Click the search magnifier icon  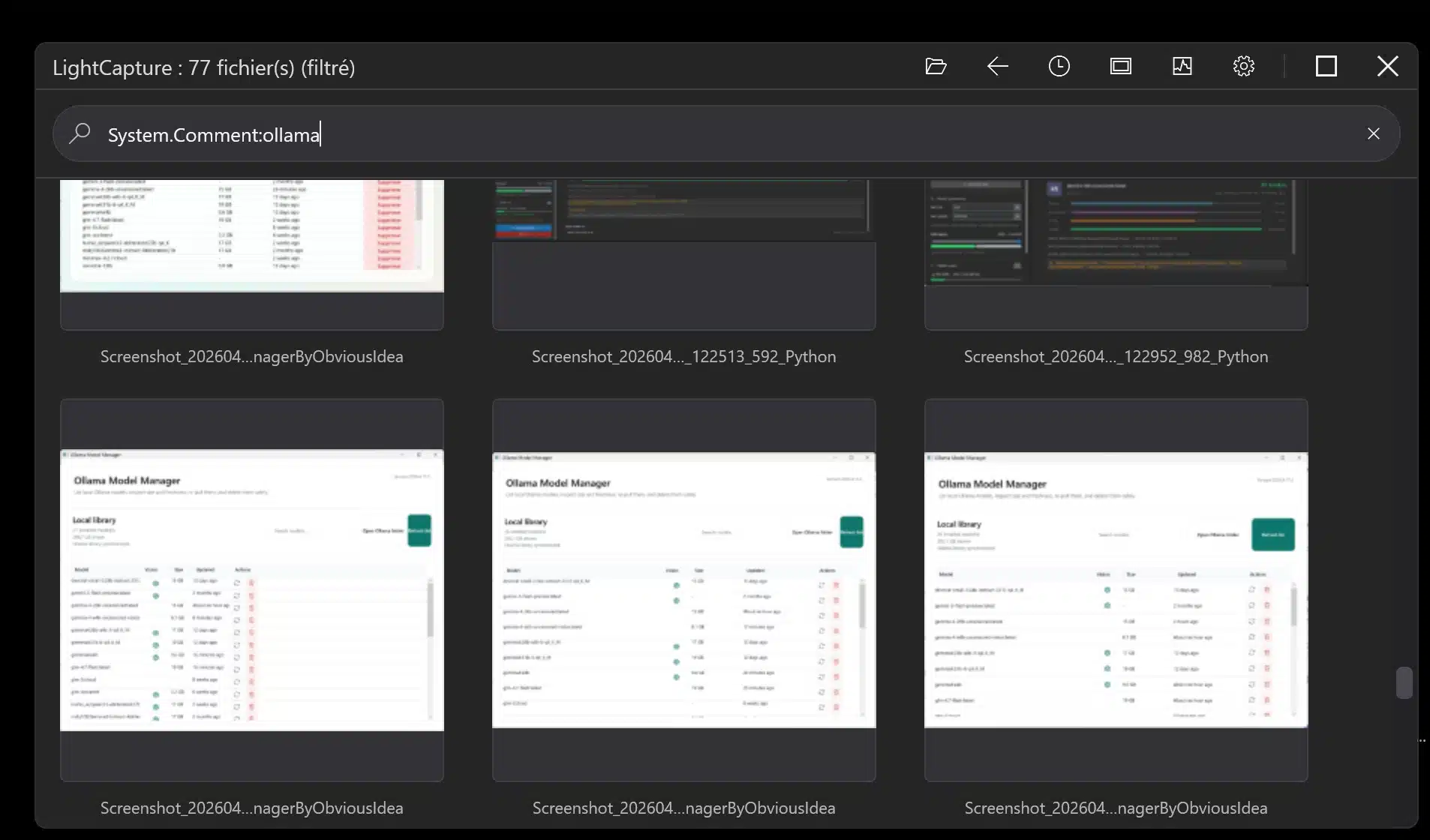click(80, 133)
